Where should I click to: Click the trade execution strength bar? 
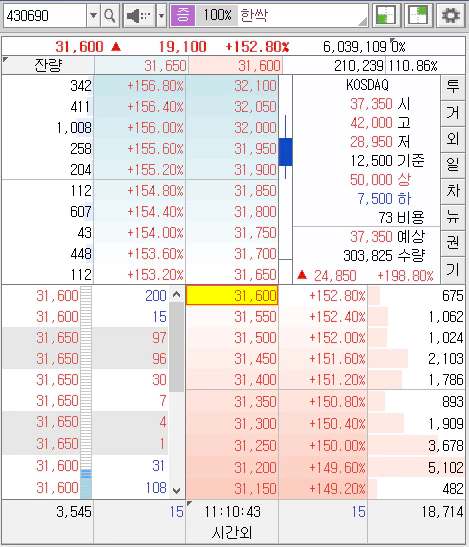[86, 392]
